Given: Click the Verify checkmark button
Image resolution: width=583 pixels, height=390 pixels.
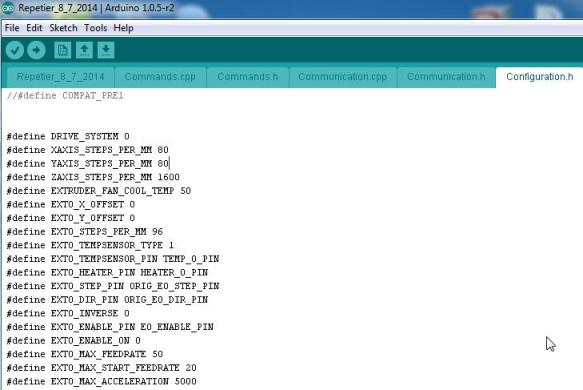Looking at the screenshot, I should click(x=15, y=50).
